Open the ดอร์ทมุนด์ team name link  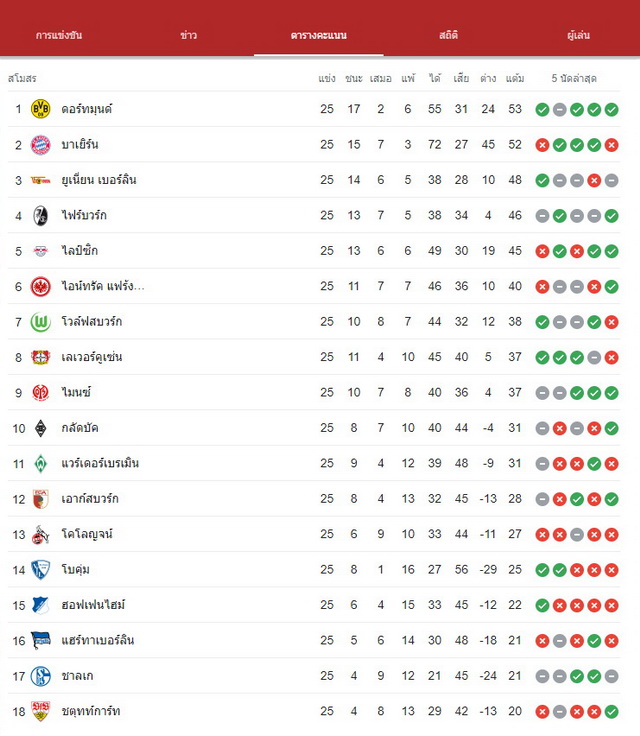point(87,109)
